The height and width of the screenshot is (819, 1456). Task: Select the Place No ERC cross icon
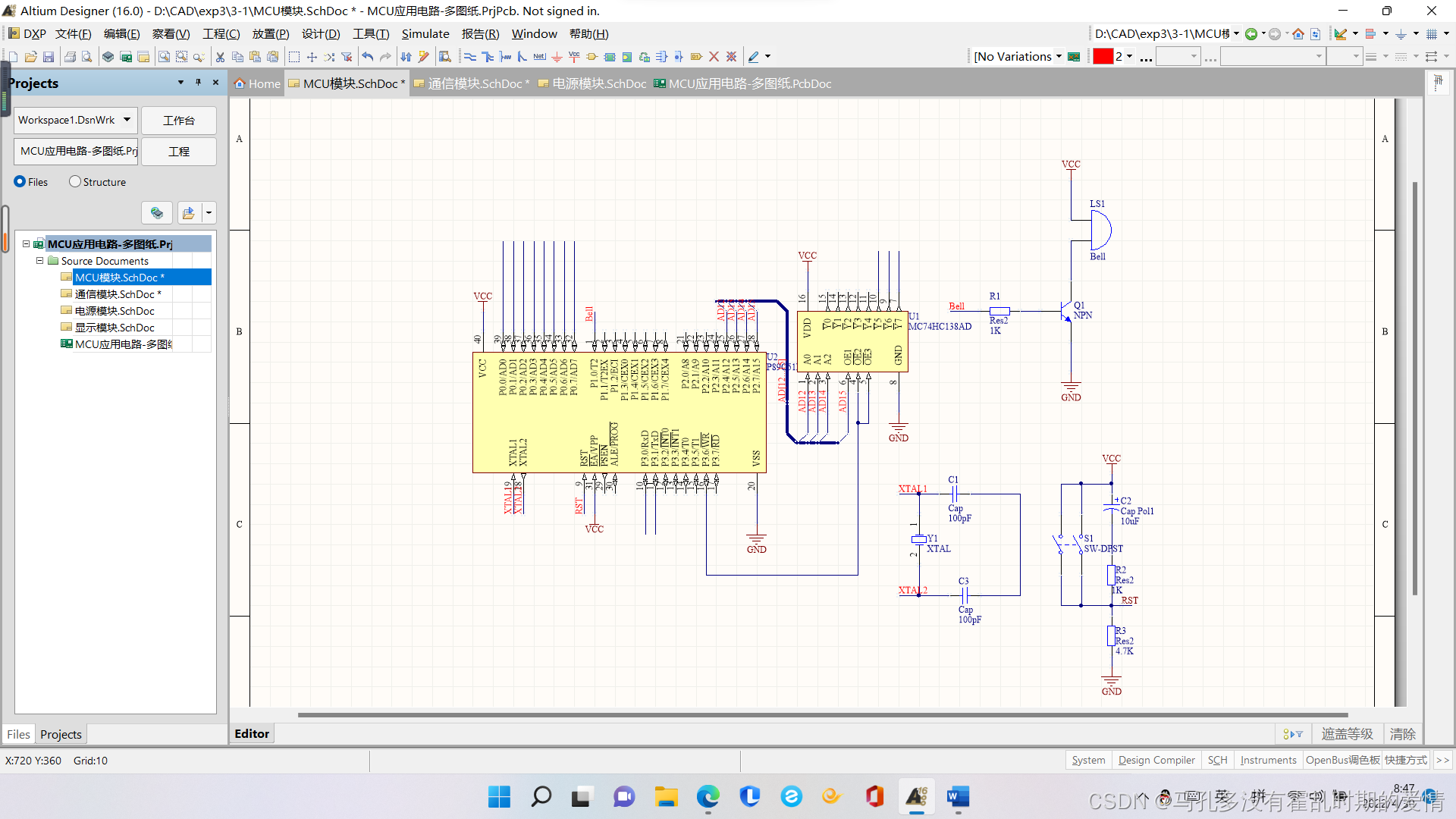click(x=714, y=57)
